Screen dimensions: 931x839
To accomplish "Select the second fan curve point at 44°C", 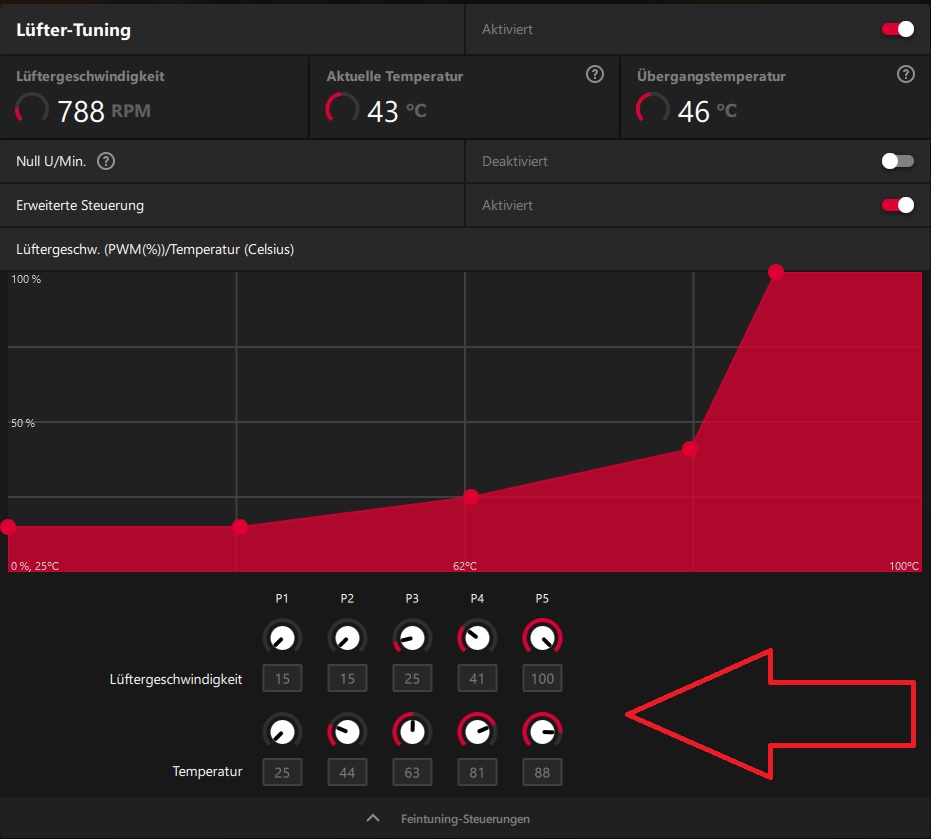I will click(240, 527).
